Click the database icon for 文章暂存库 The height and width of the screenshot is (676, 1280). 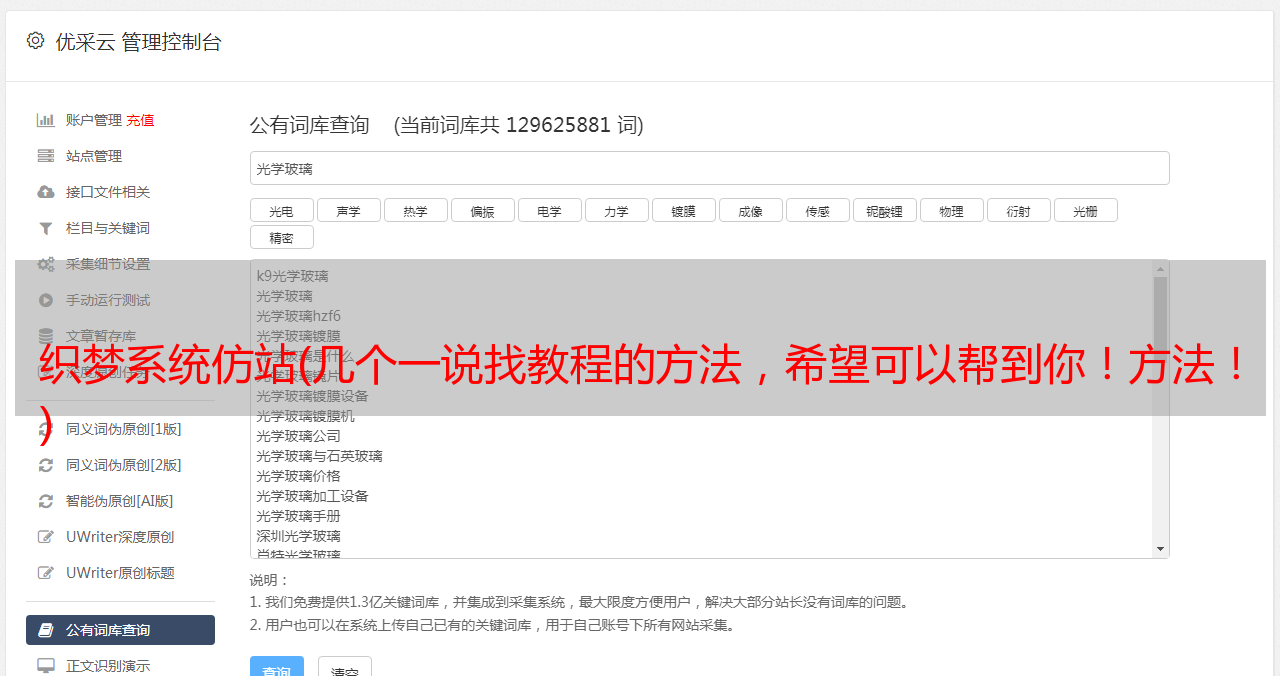(x=45, y=336)
